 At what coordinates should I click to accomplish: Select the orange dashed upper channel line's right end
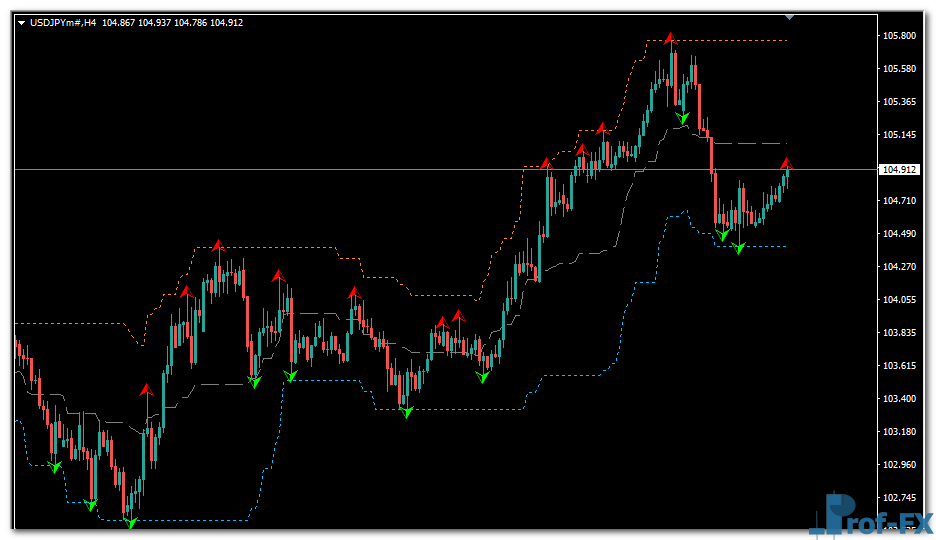(784, 41)
